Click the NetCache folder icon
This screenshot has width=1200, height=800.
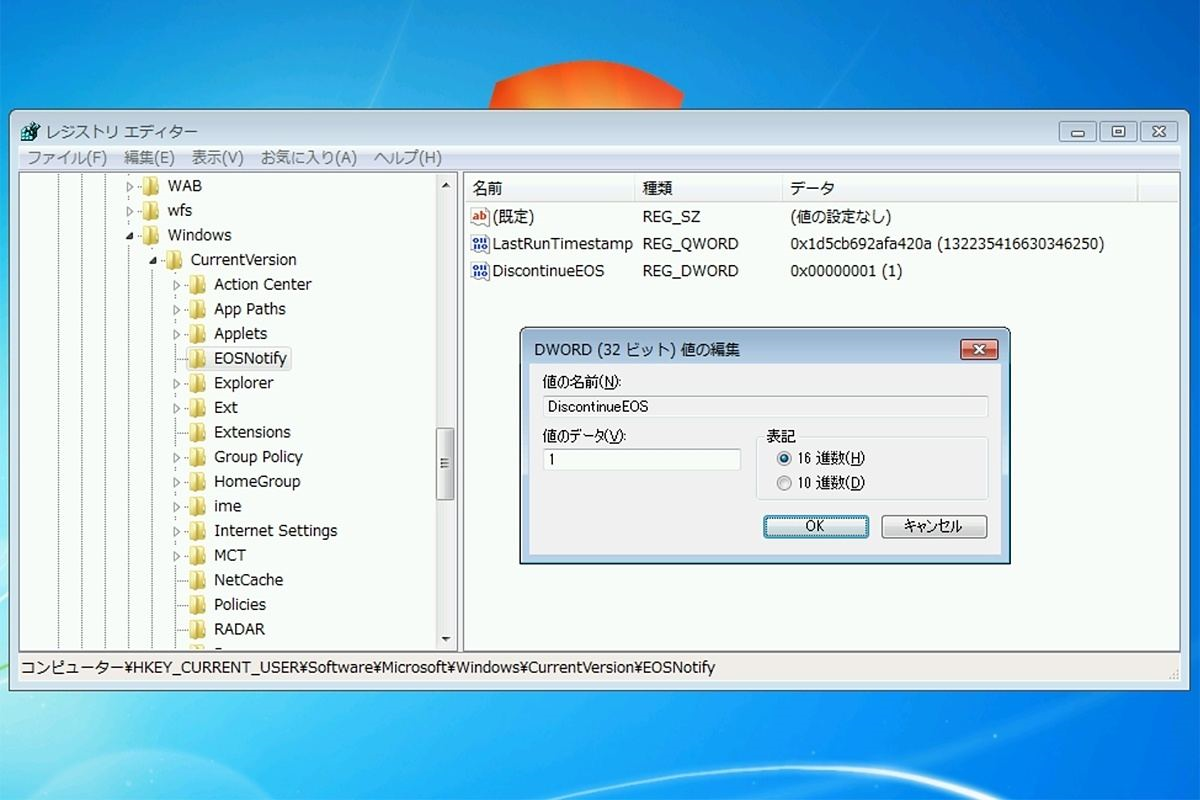[x=197, y=580]
